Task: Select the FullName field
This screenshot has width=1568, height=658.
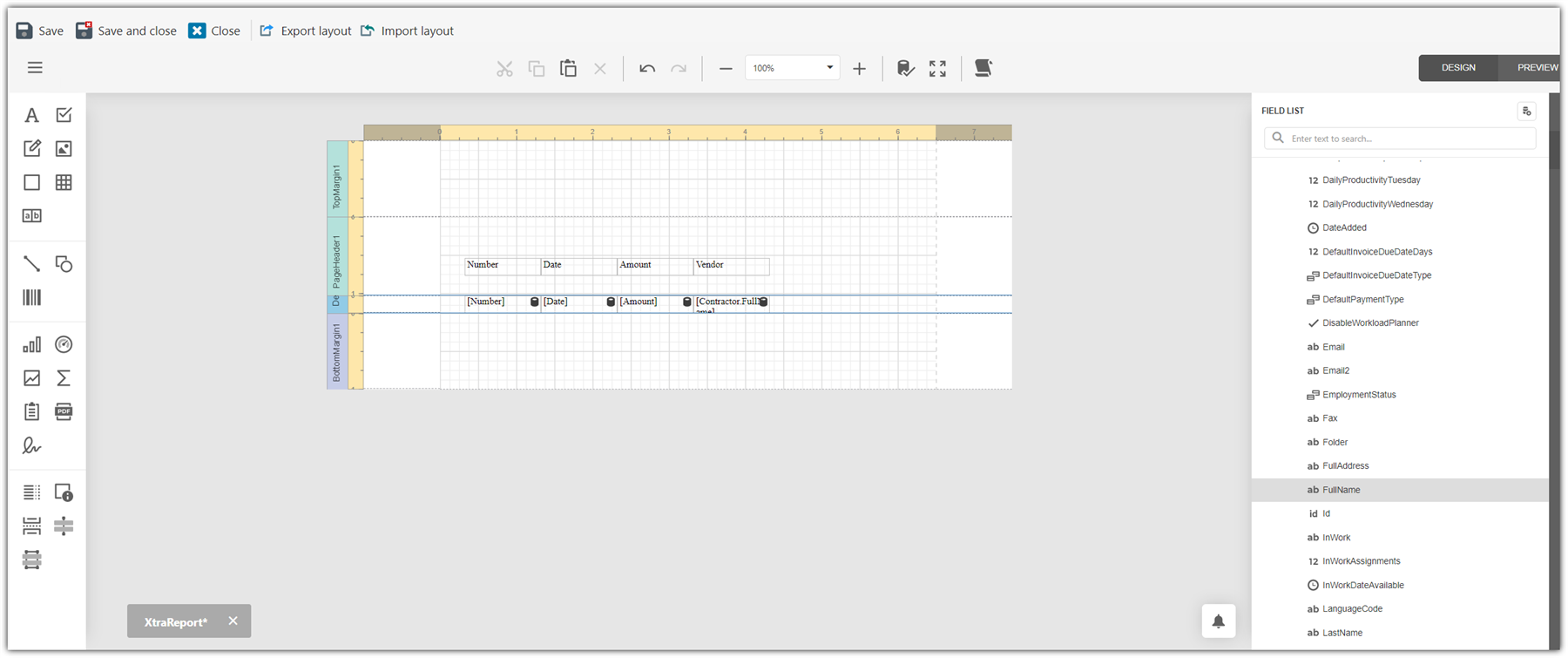Action: click(1400, 490)
